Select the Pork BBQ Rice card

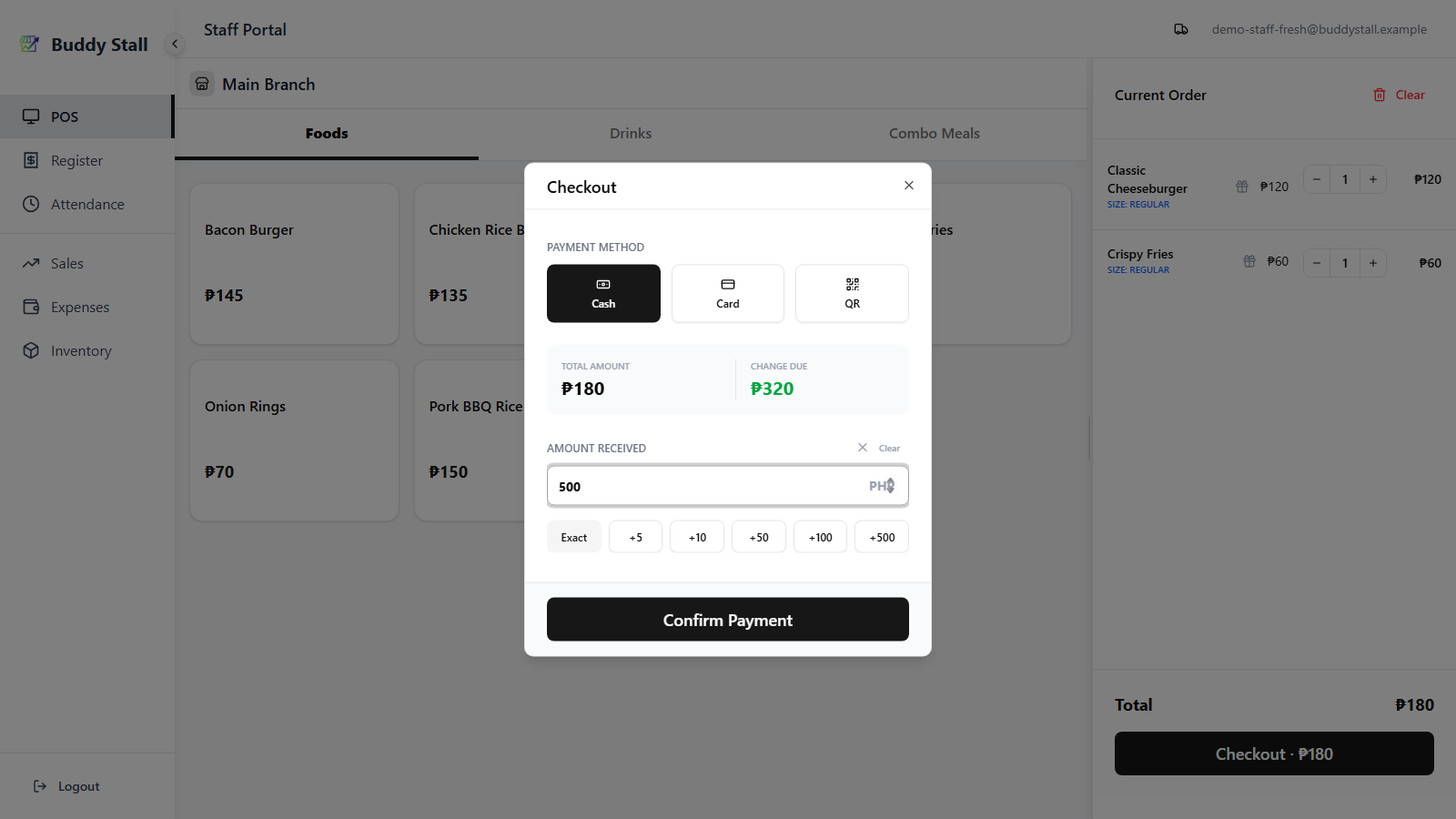[x=470, y=440]
